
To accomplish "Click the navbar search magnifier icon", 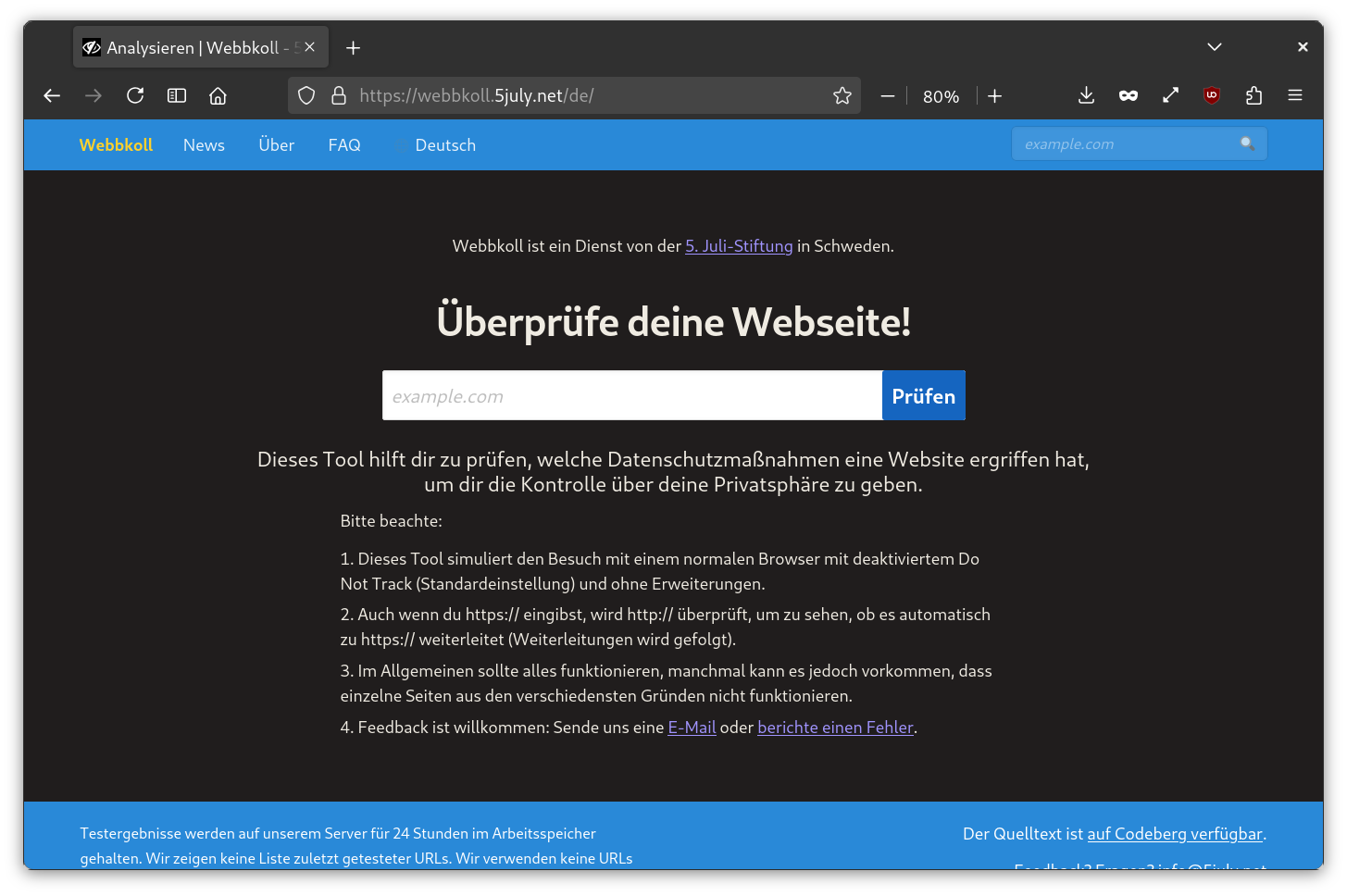I will tap(1248, 143).
